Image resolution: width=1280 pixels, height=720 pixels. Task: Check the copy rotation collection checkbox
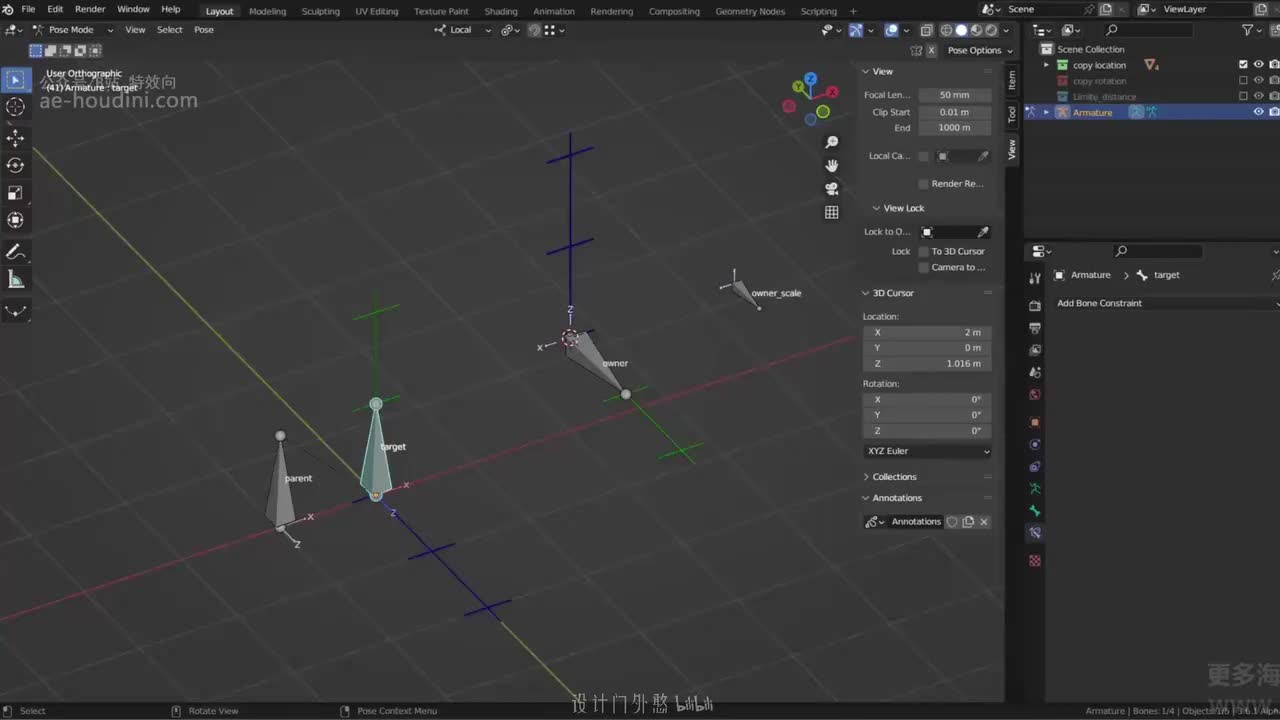[x=1243, y=81]
